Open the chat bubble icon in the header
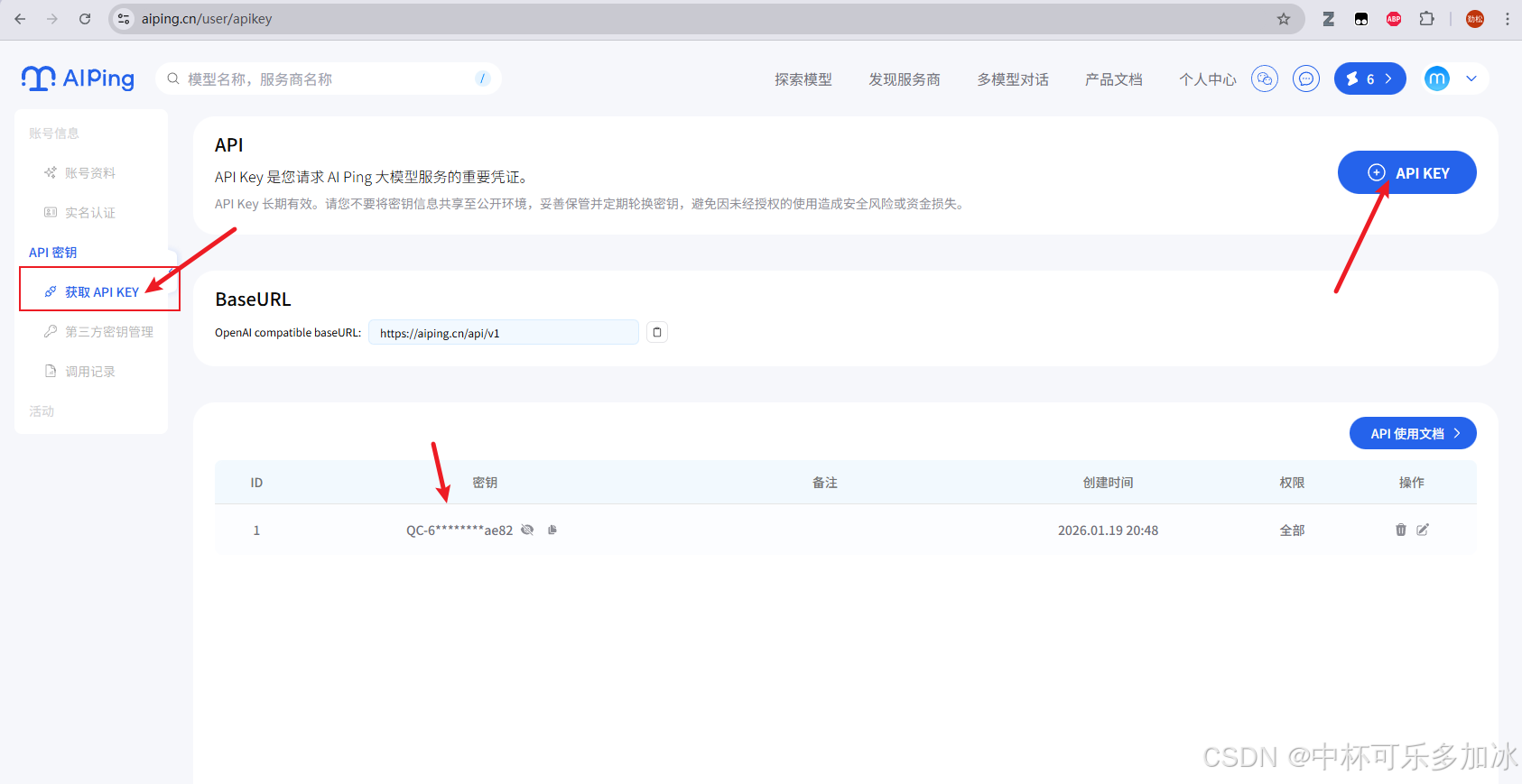Image resolution: width=1522 pixels, height=784 pixels. tap(1306, 79)
